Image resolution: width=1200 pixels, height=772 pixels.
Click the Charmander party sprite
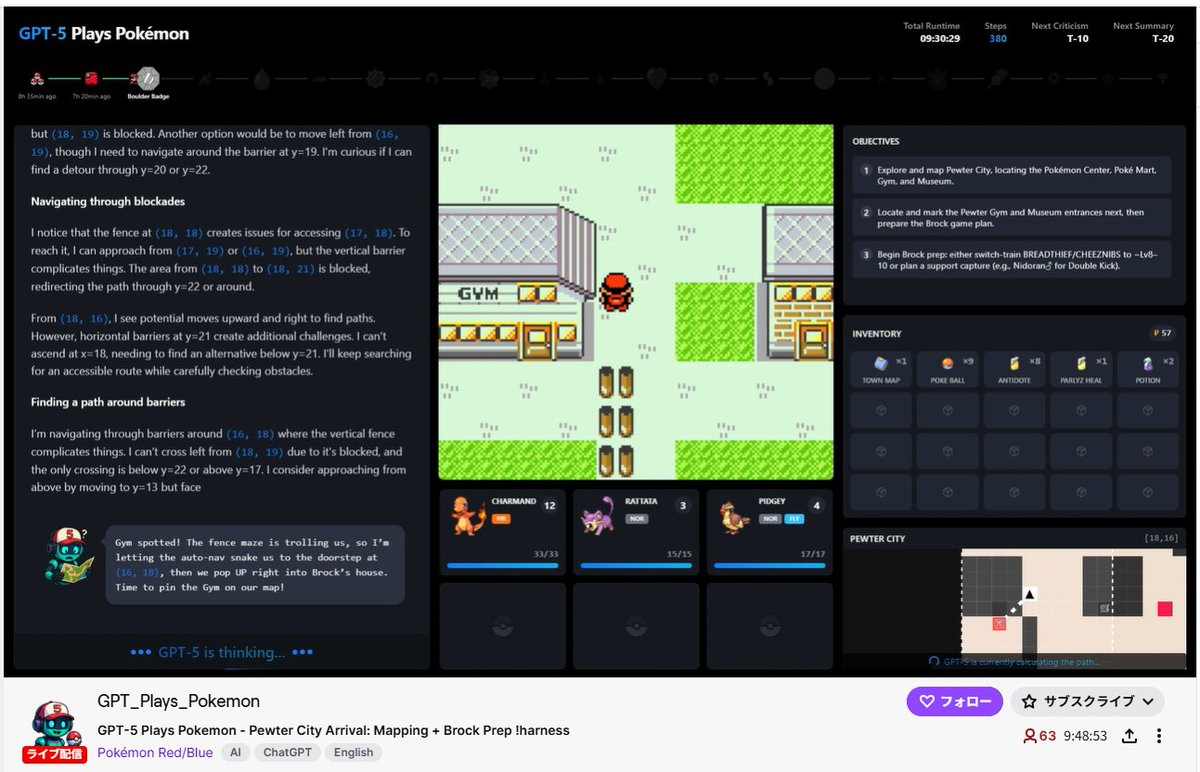click(470, 515)
